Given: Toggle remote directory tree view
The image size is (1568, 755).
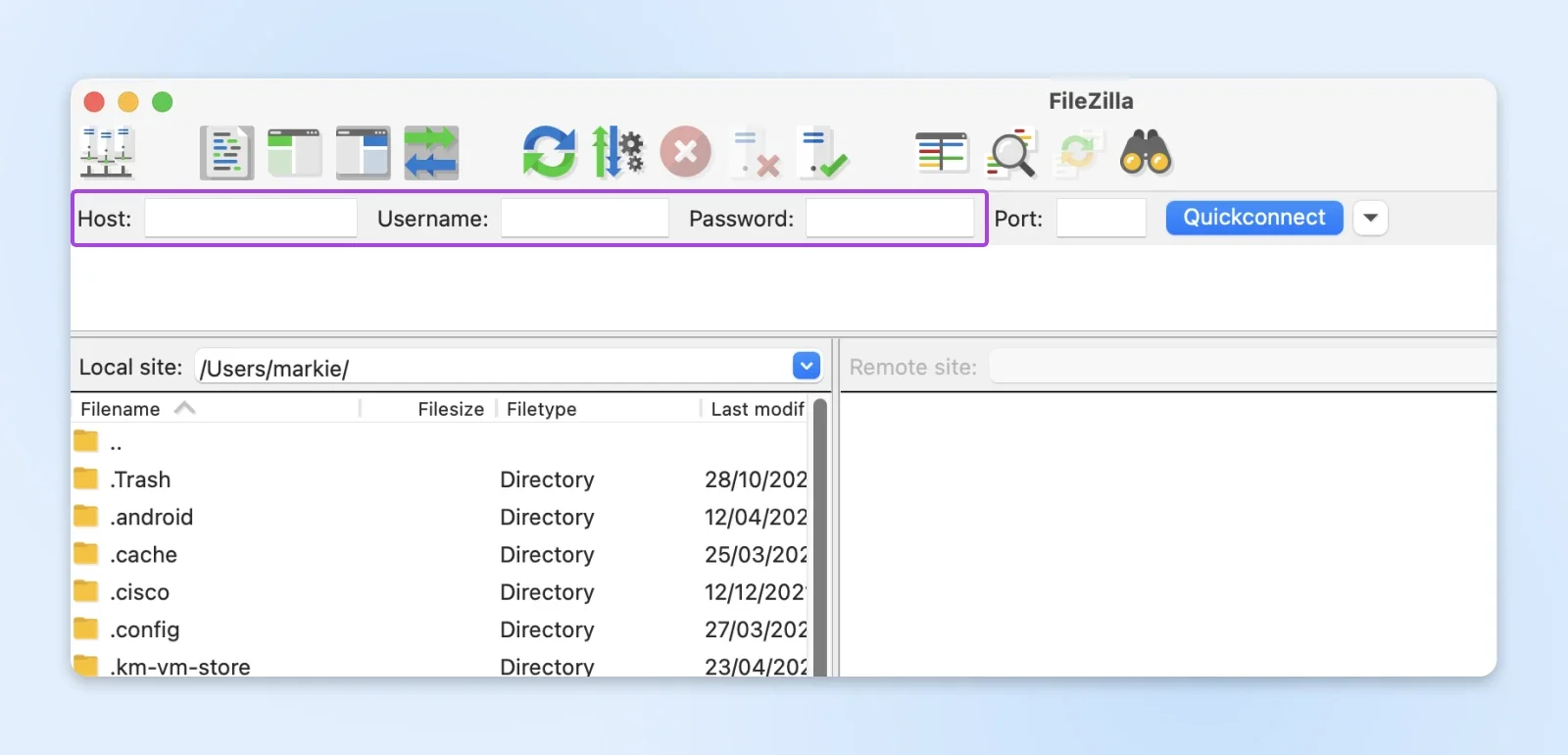Looking at the screenshot, I should point(364,153).
